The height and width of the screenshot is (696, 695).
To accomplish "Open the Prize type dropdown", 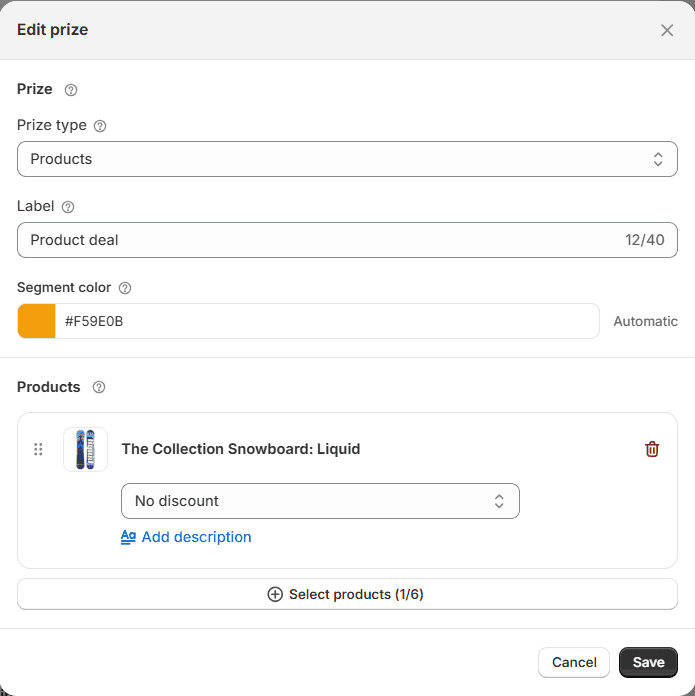I will (x=347, y=159).
